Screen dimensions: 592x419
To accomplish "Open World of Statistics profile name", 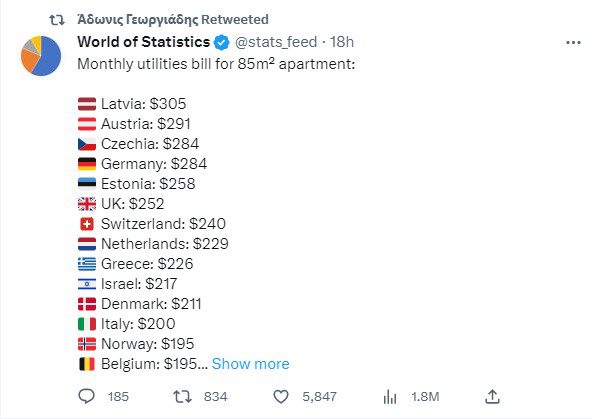I will pos(143,42).
